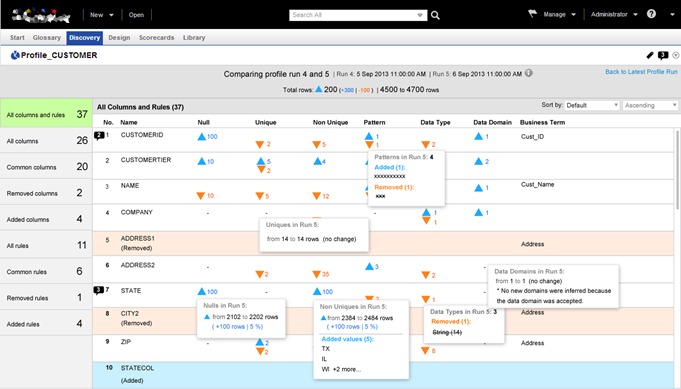This screenshot has height=389, width=681.
Task: Switch to the Scorecards tab
Action: point(156,38)
